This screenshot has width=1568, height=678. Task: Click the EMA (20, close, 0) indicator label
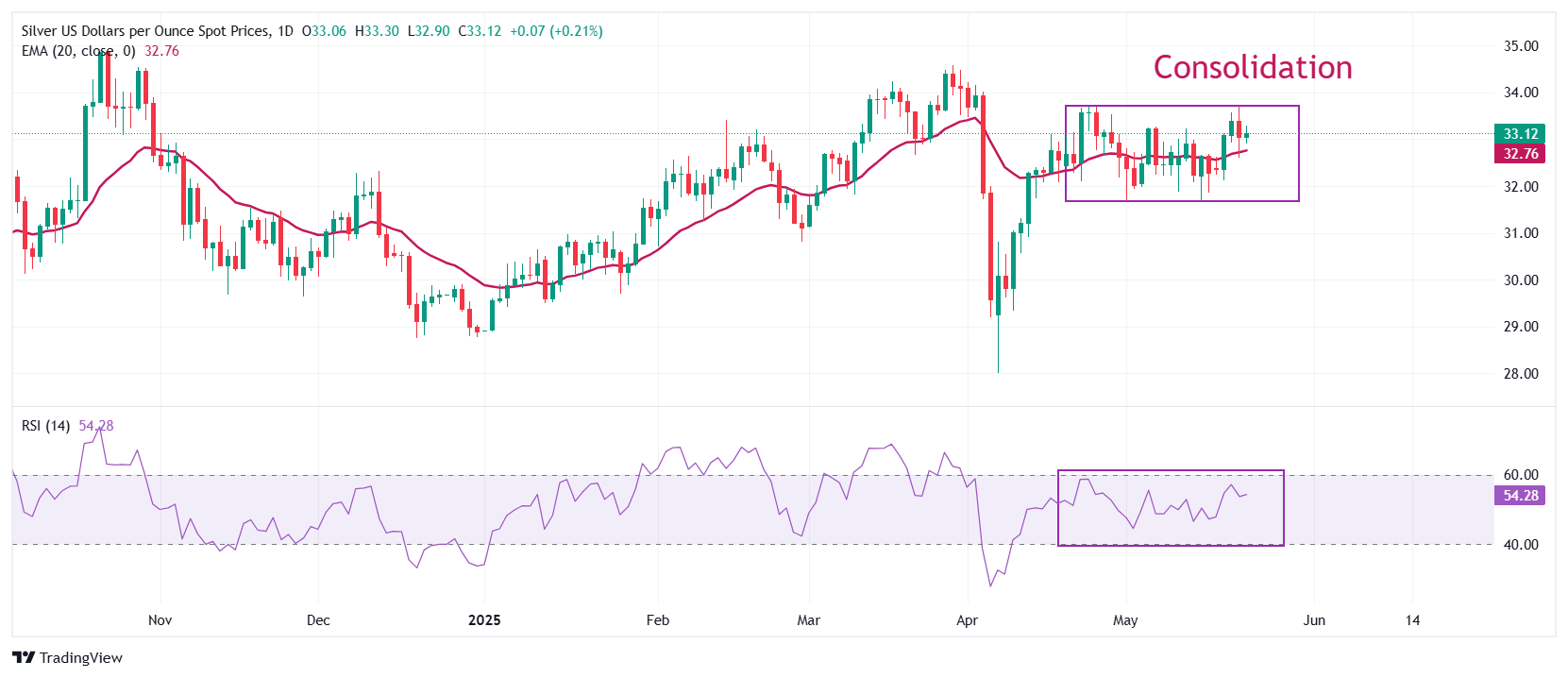coord(78,51)
